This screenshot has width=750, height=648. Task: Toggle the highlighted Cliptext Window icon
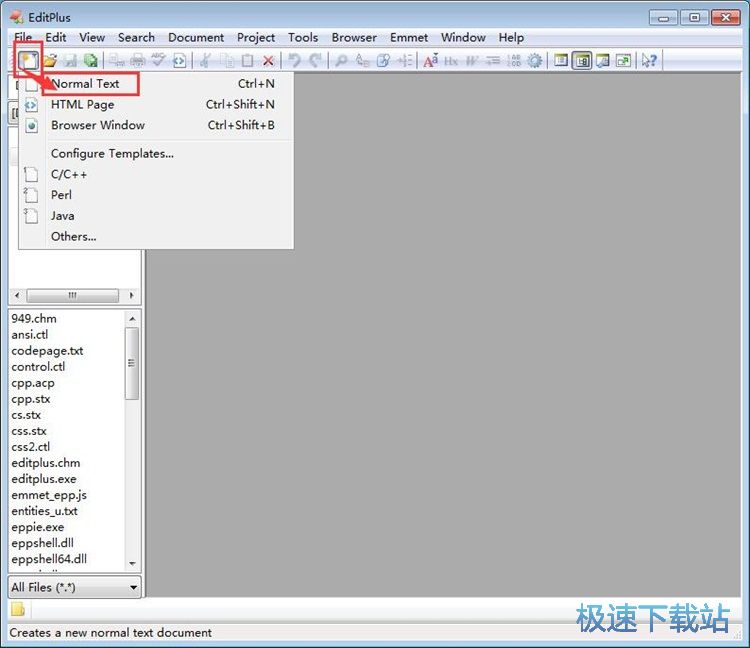(582, 61)
